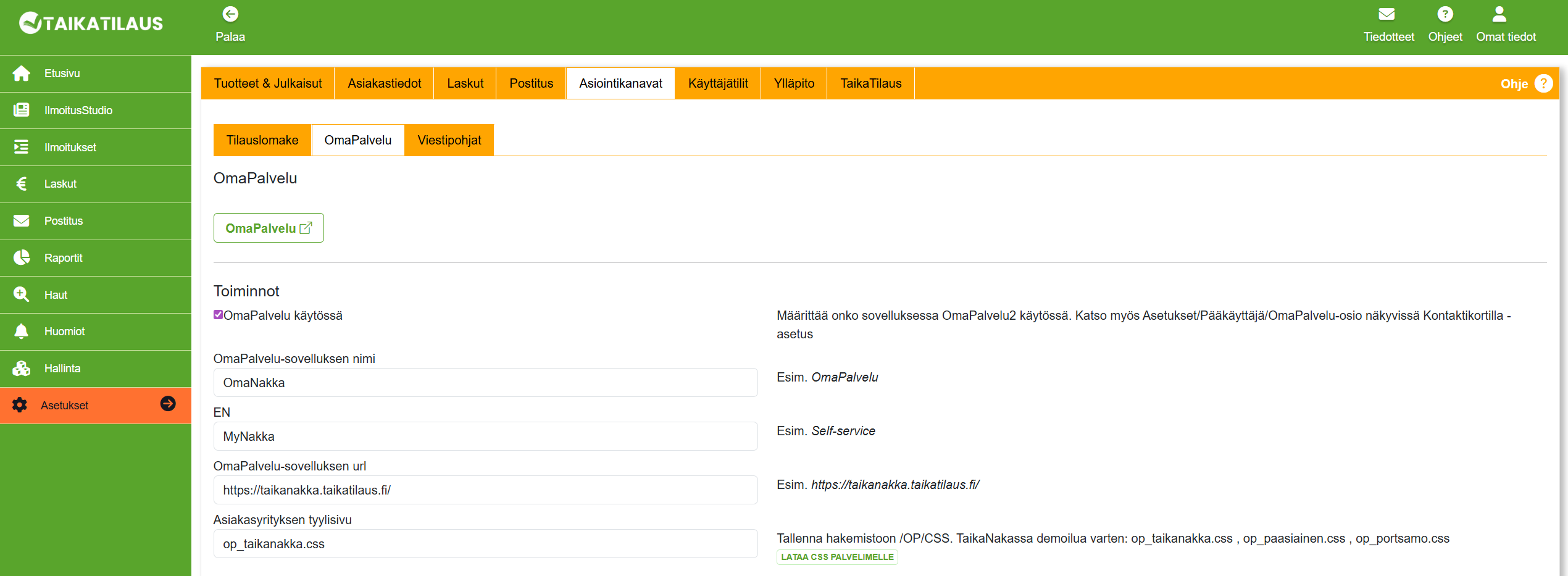The width and height of the screenshot is (1568, 576).
Task: Uncheck the OmaPalvelu käytössä checkbox
Action: point(218,315)
